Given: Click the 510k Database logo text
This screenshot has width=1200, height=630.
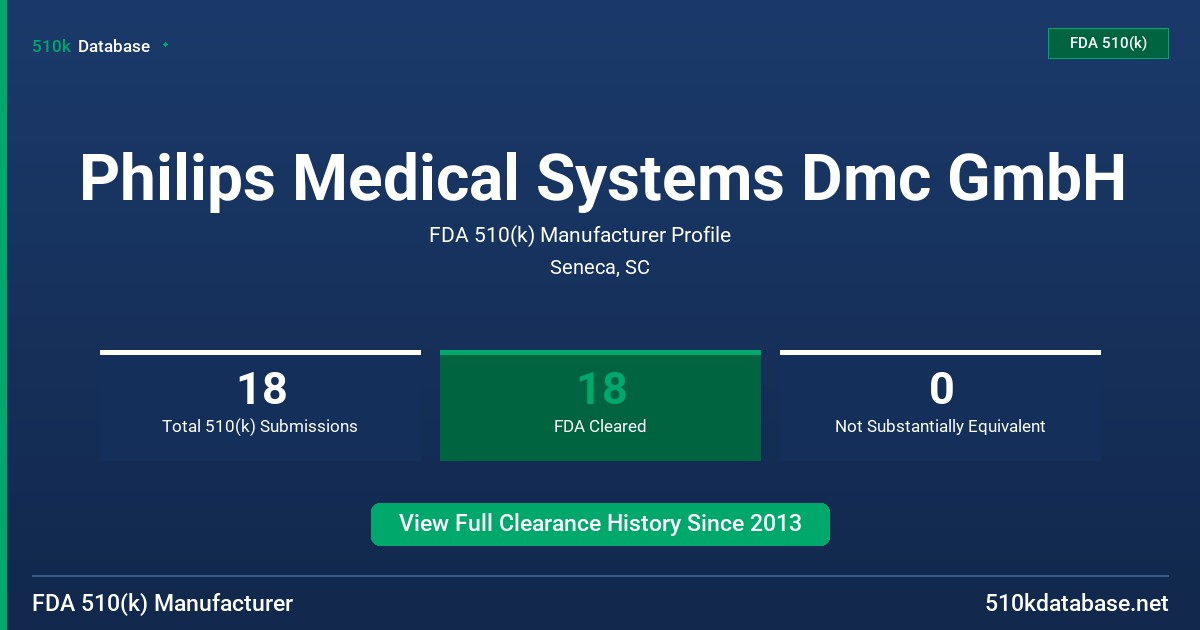Looking at the screenshot, I should 91,46.
